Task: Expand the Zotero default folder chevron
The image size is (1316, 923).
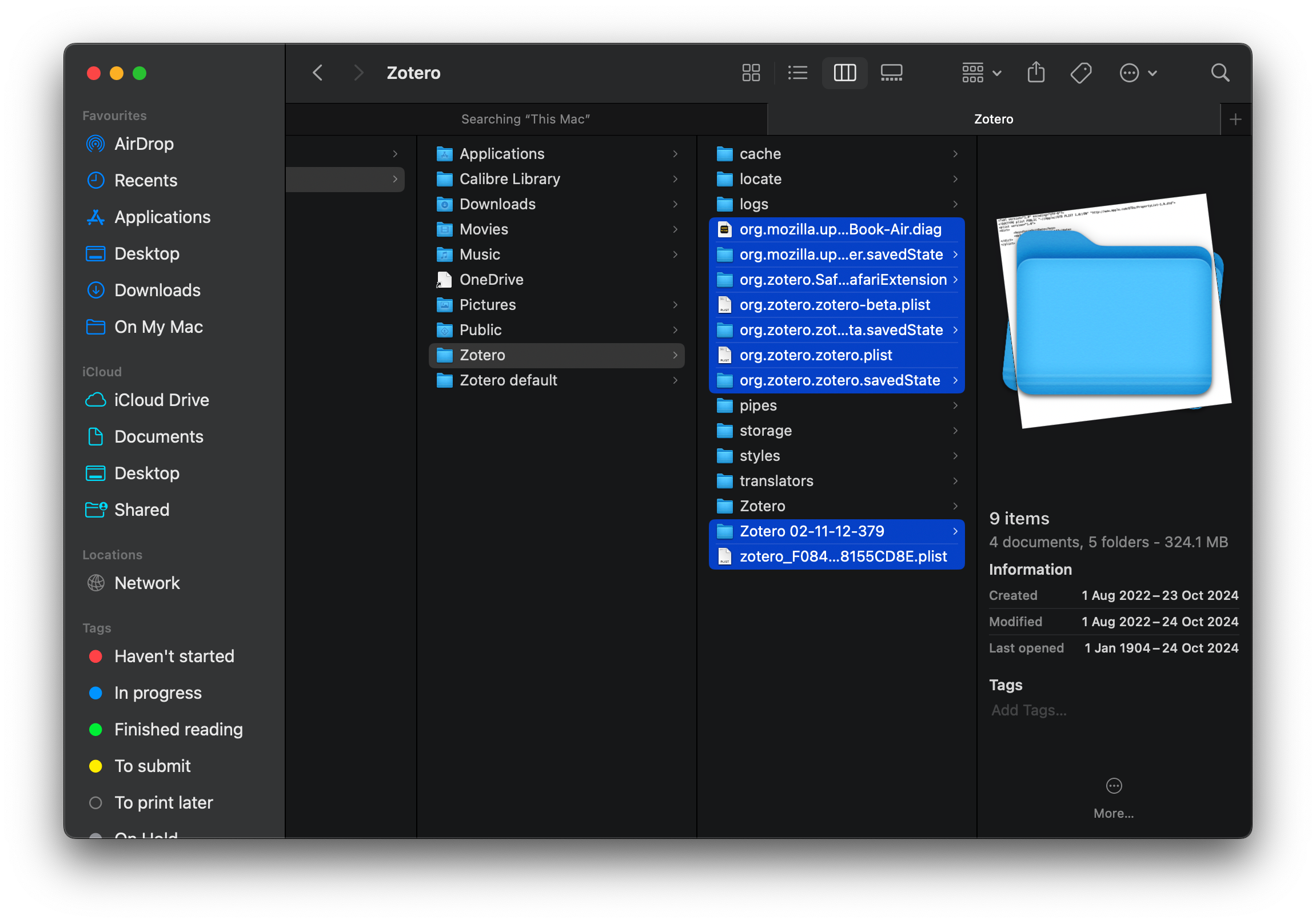Action: coord(675,380)
